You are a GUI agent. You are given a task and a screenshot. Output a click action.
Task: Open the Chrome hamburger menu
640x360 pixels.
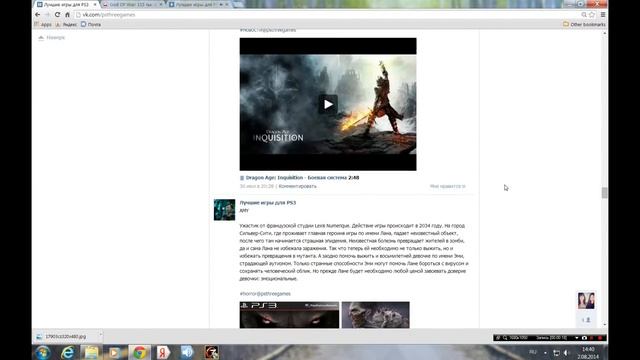(x=603, y=15)
